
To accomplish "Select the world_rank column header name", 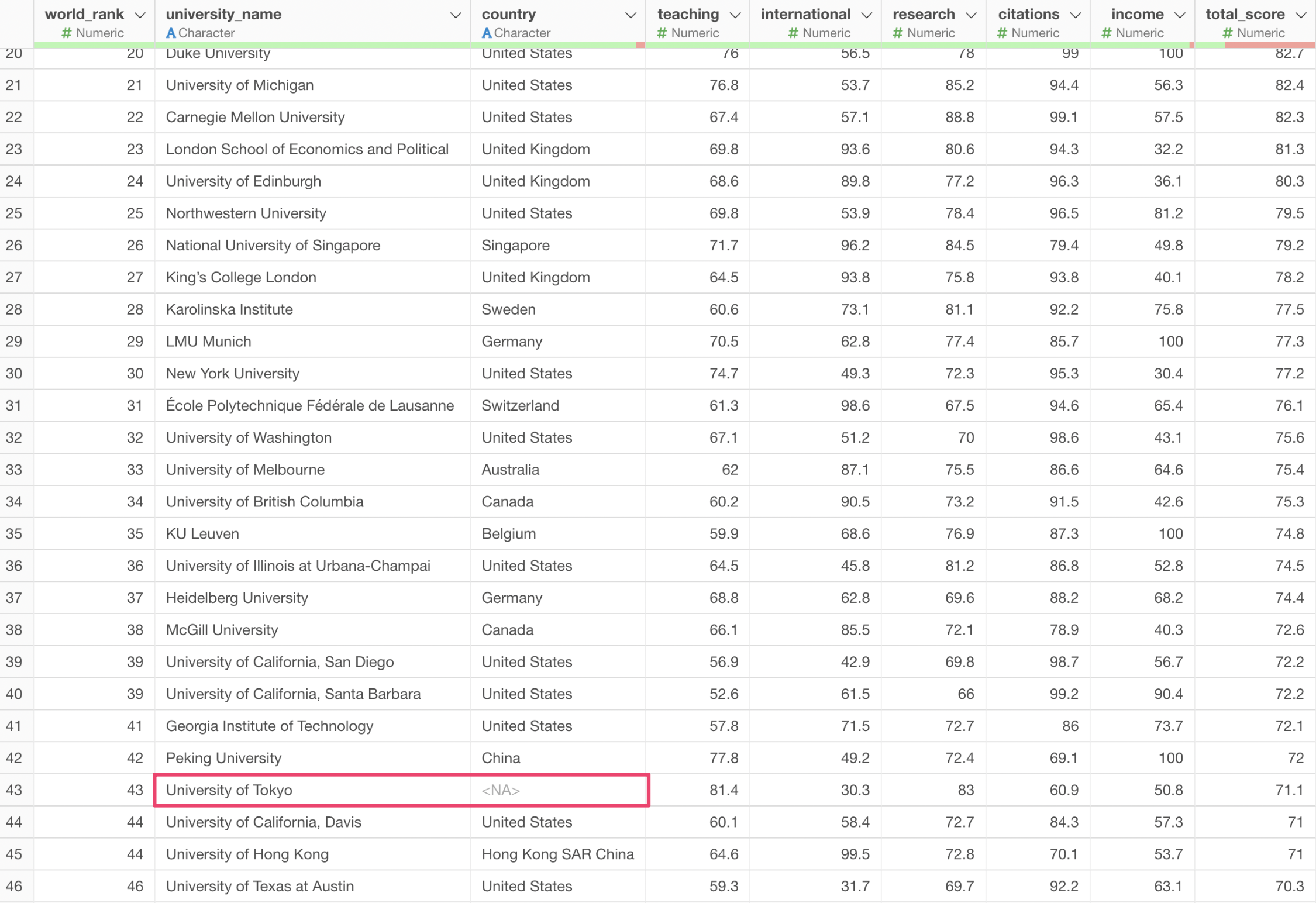I will pos(84,14).
